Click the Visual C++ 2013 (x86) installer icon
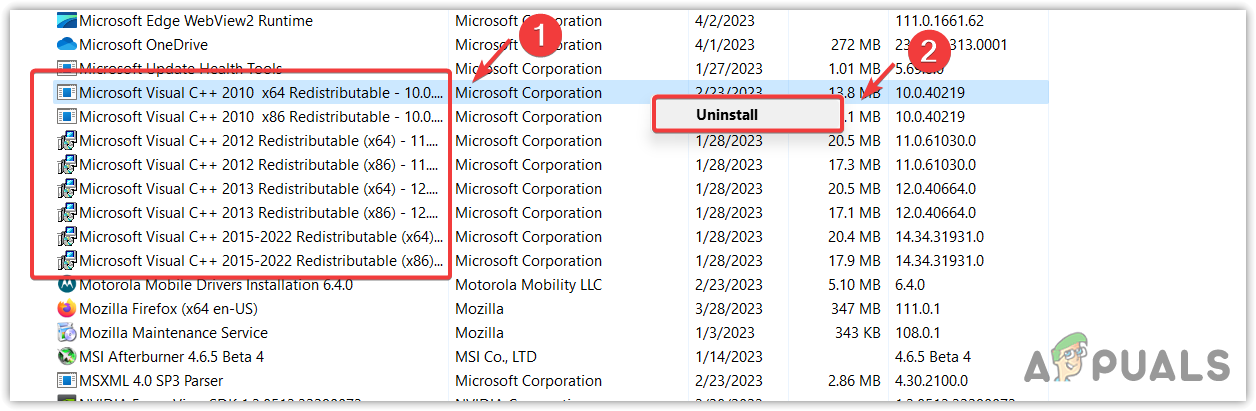 (x=67, y=213)
